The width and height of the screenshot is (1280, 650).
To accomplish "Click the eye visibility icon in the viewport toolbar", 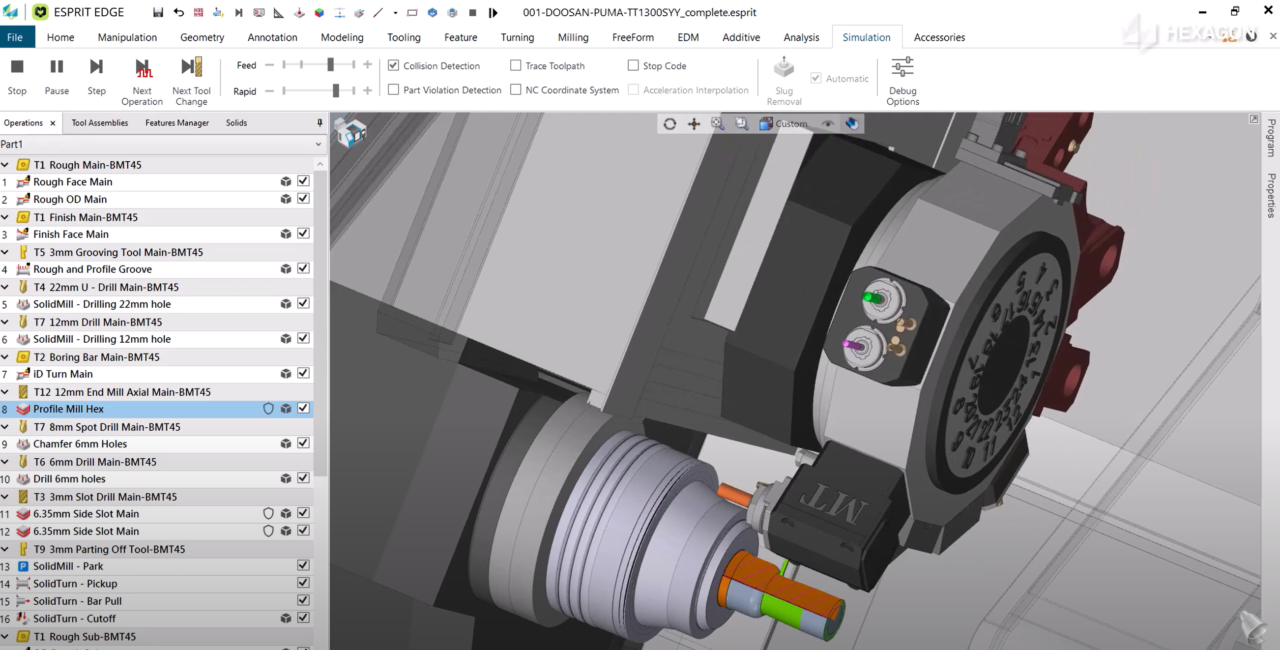I will point(828,124).
